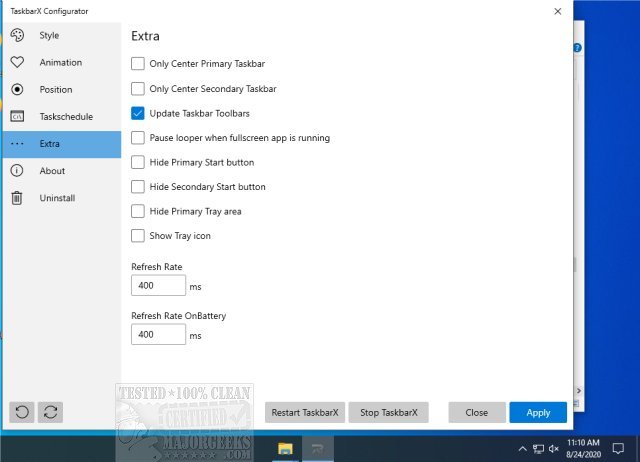Open the Style section

tap(62, 36)
